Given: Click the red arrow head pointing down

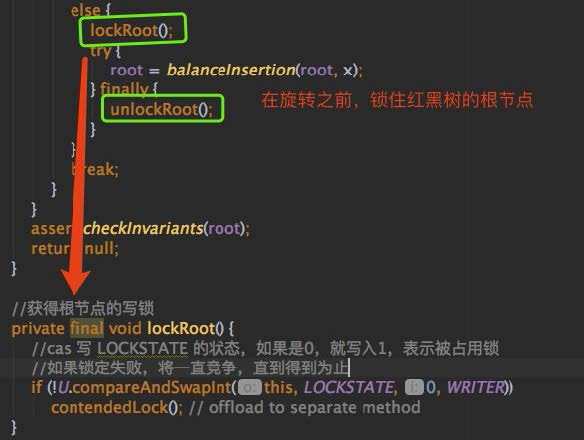Looking at the screenshot, I should pyautogui.click(x=76, y=282).
